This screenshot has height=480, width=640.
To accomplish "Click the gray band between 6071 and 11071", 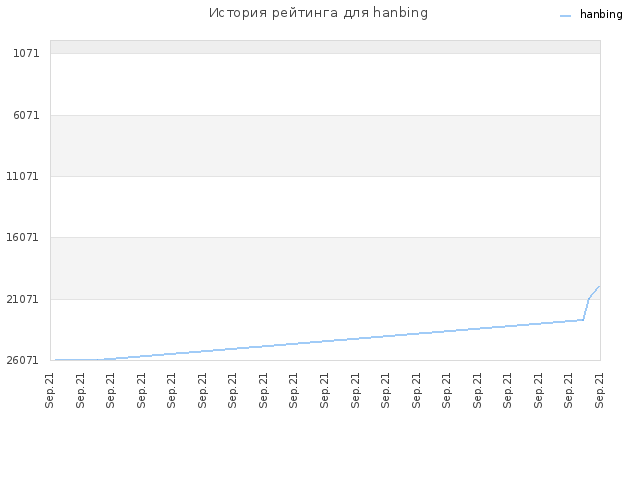I will (325, 146).
